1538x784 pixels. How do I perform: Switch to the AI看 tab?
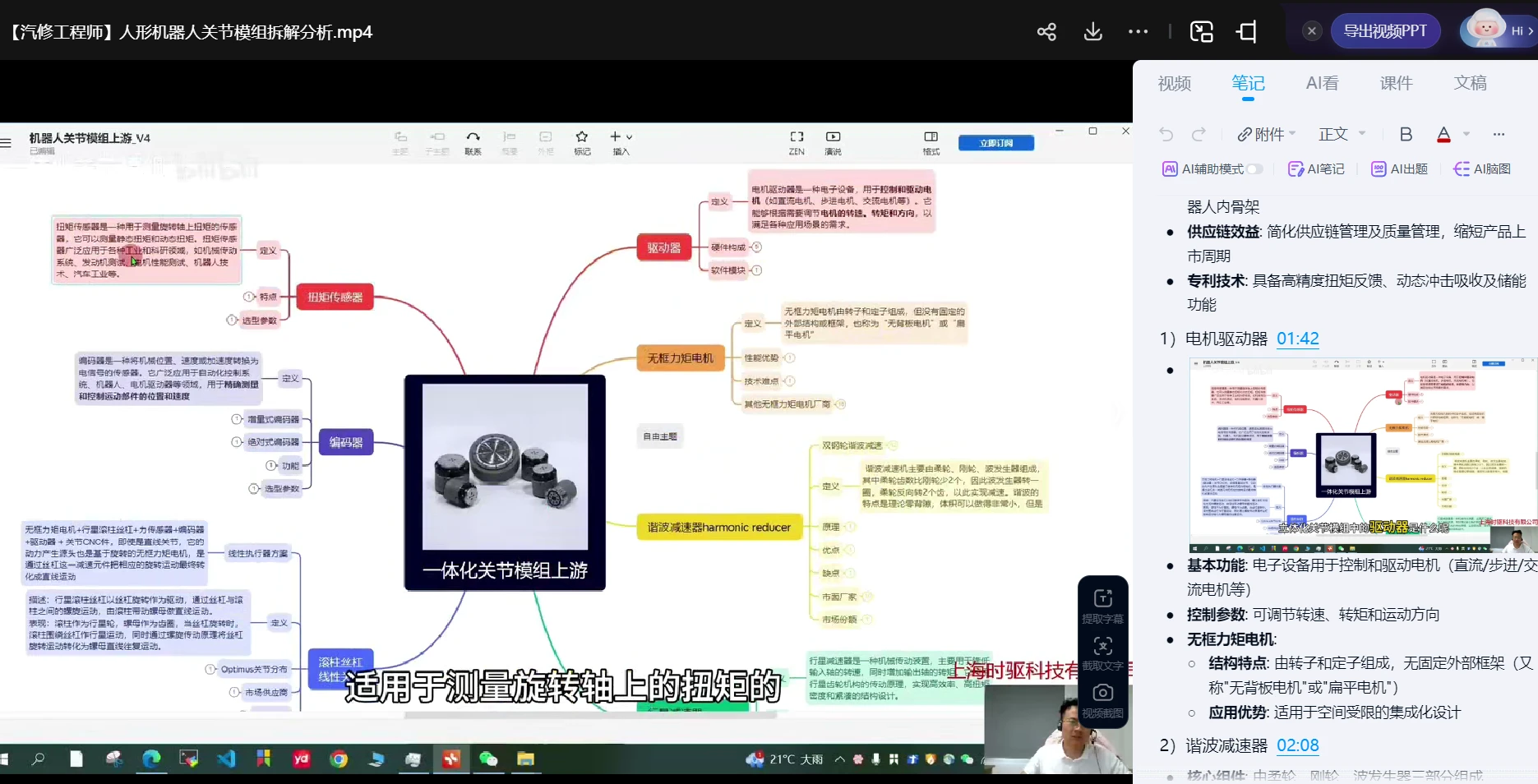pyautogui.click(x=1322, y=83)
